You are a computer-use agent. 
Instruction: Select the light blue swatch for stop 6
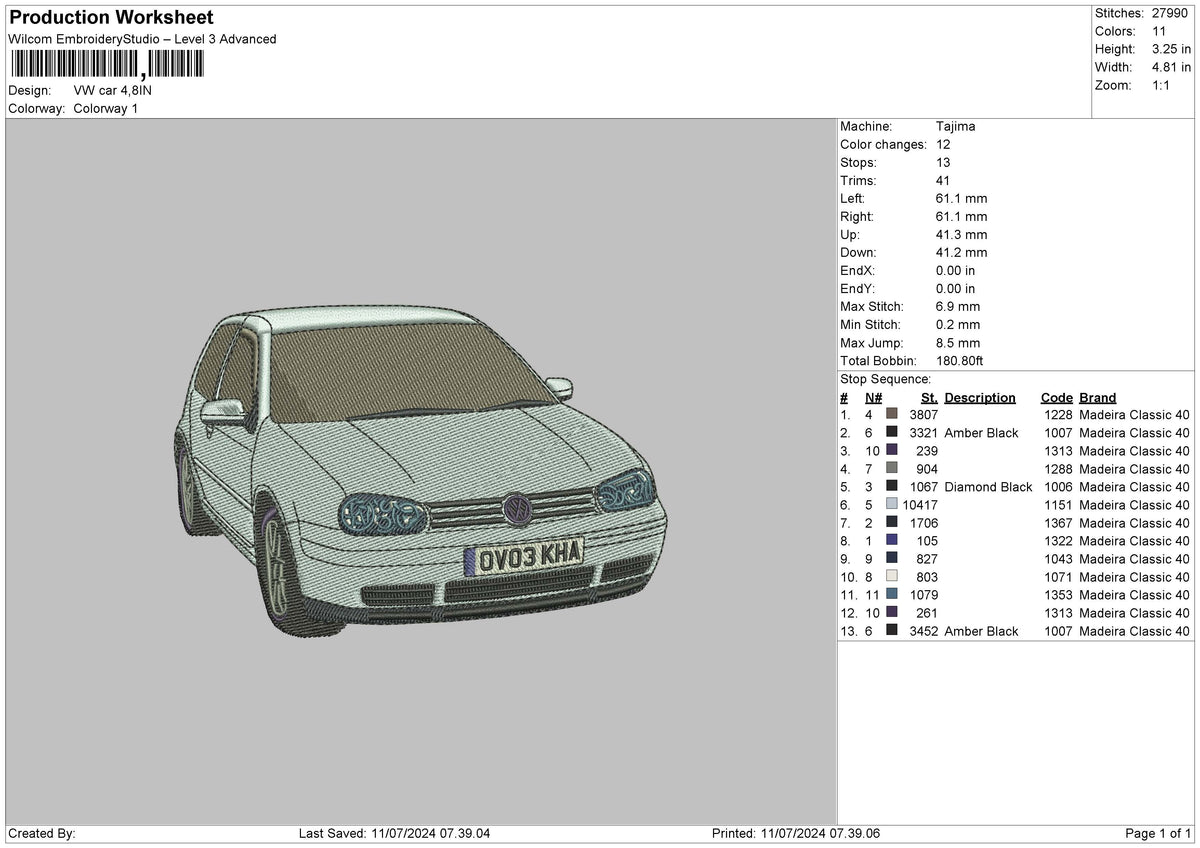point(893,505)
